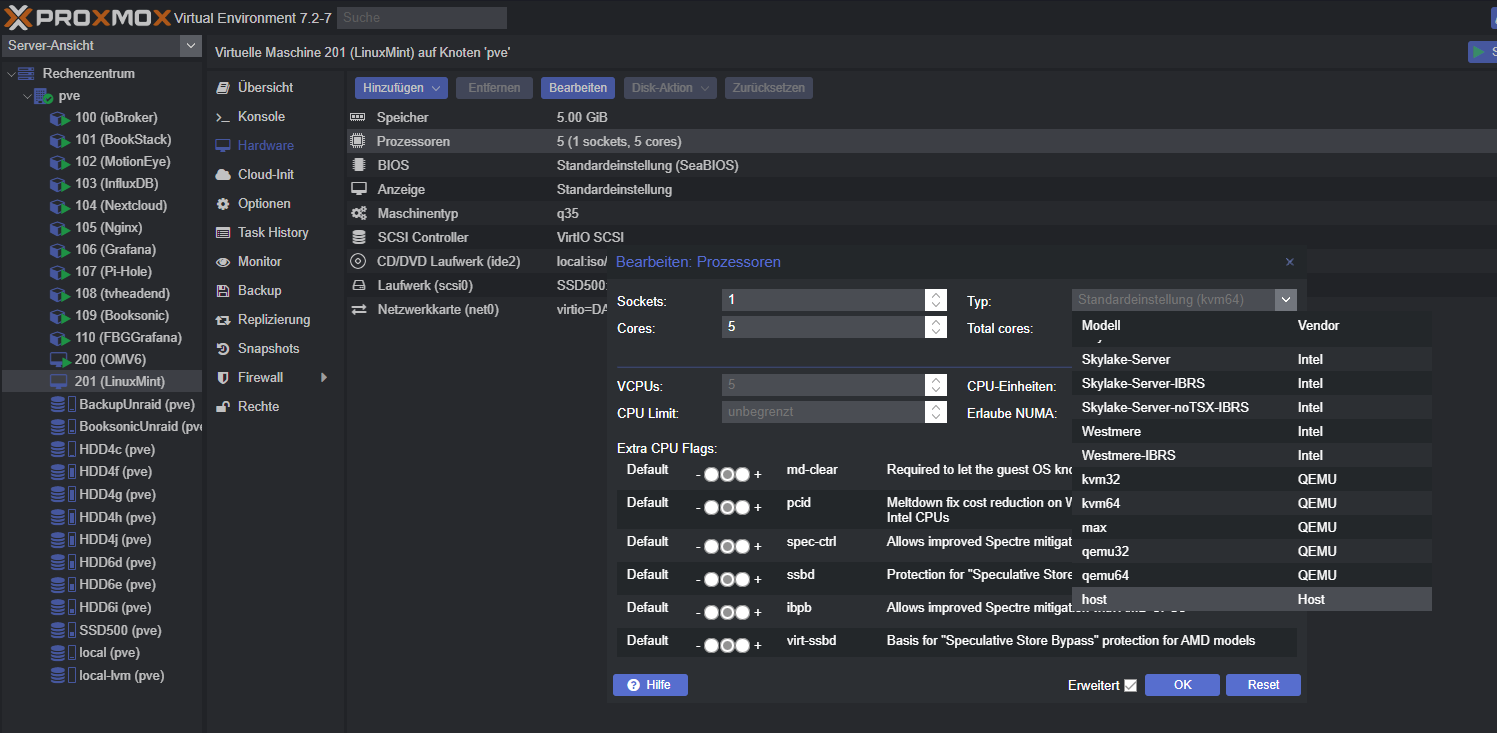Click the Sockets input field
This screenshot has width=1497, height=733.
[x=824, y=300]
